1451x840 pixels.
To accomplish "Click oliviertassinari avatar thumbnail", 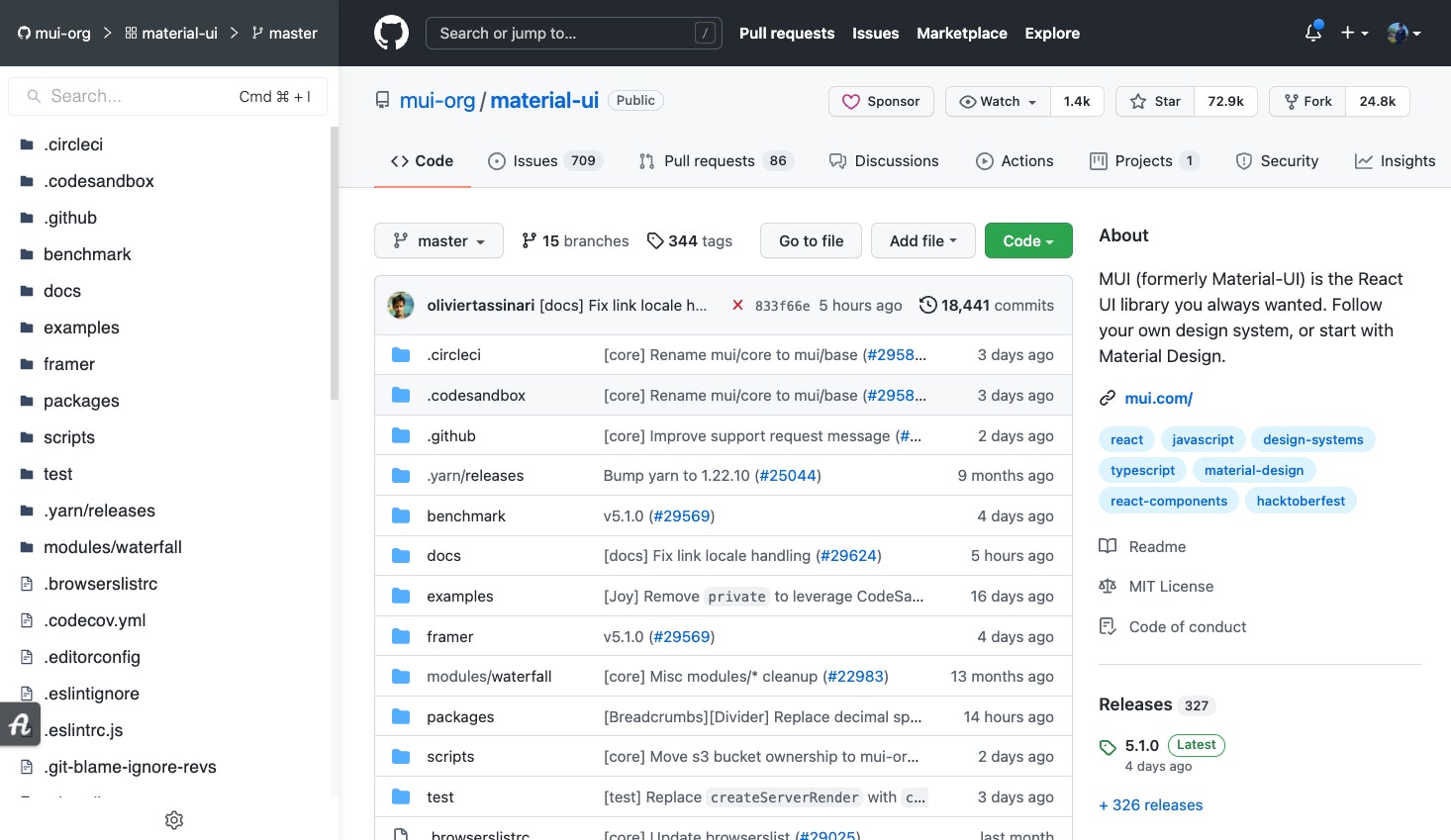I will tap(401, 305).
